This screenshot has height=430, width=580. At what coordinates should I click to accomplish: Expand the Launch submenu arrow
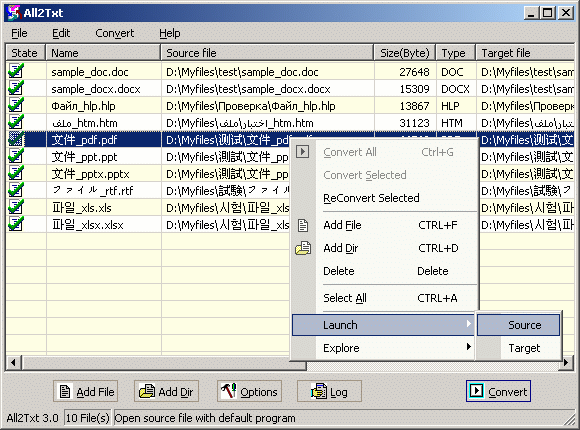click(x=469, y=324)
